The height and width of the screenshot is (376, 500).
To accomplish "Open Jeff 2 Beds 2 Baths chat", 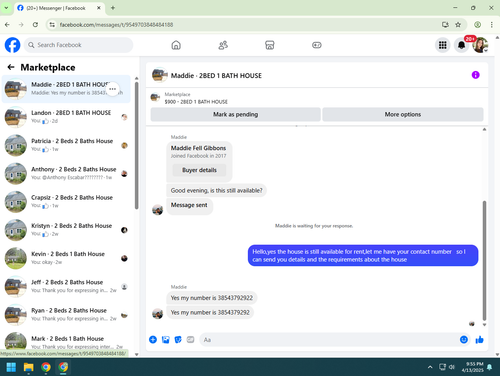I will coord(66,286).
